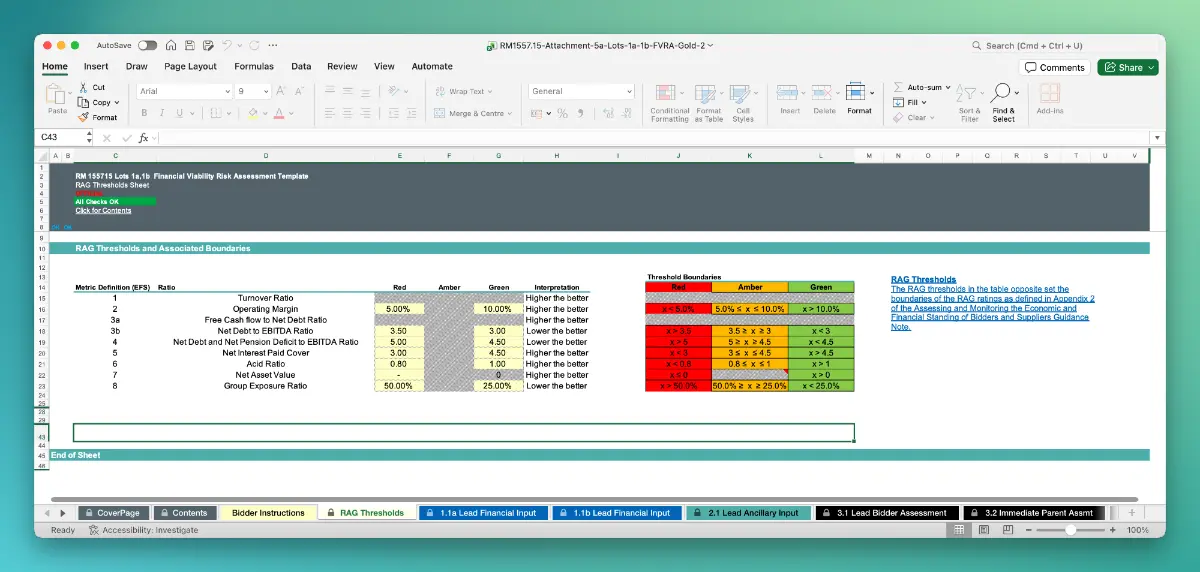The image size is (1200, 572).
Task: Click the Comments button
Action: [x=1055, y=67]
